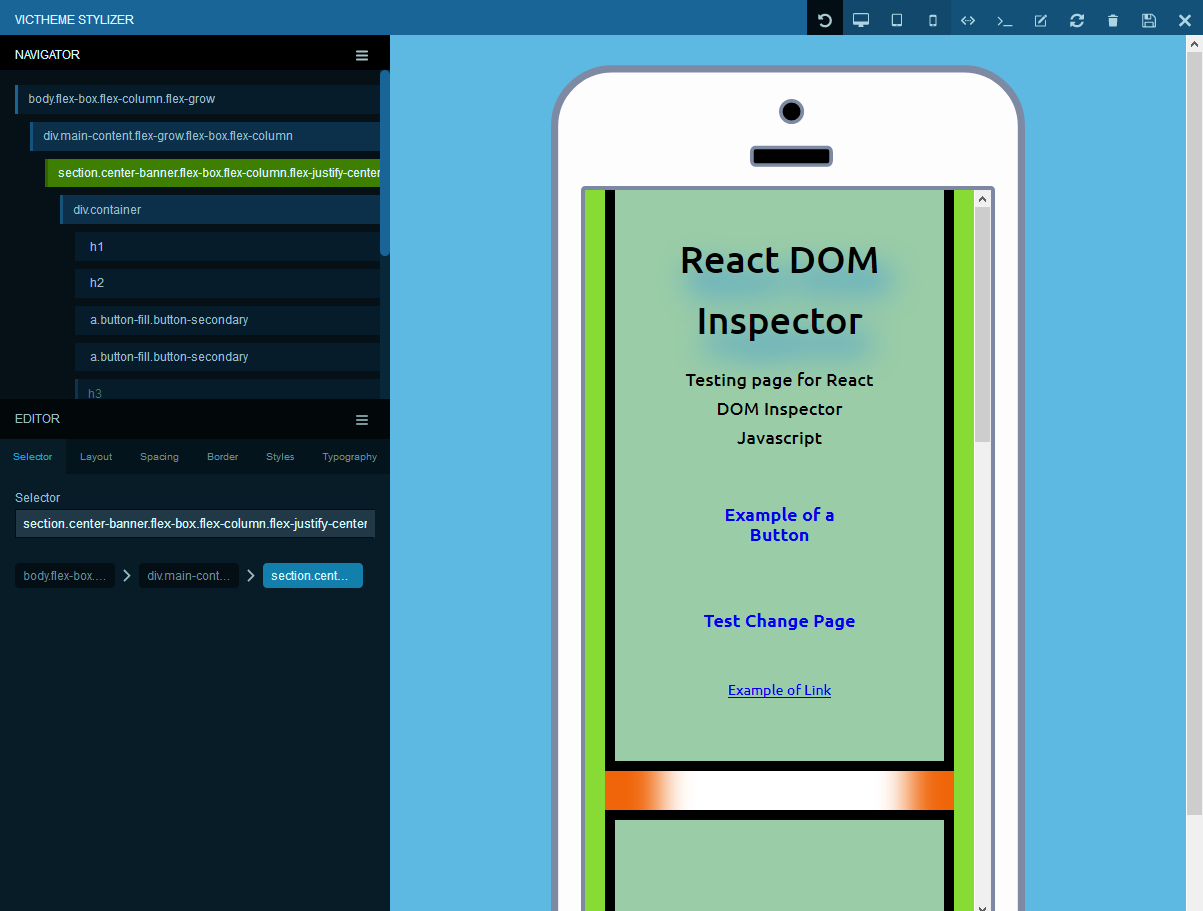The height and width of the screenshot is (911, 1203).
Task: Click the NAVIGATOR panel title
Action: pyautogui.click(x=47, y=55)
